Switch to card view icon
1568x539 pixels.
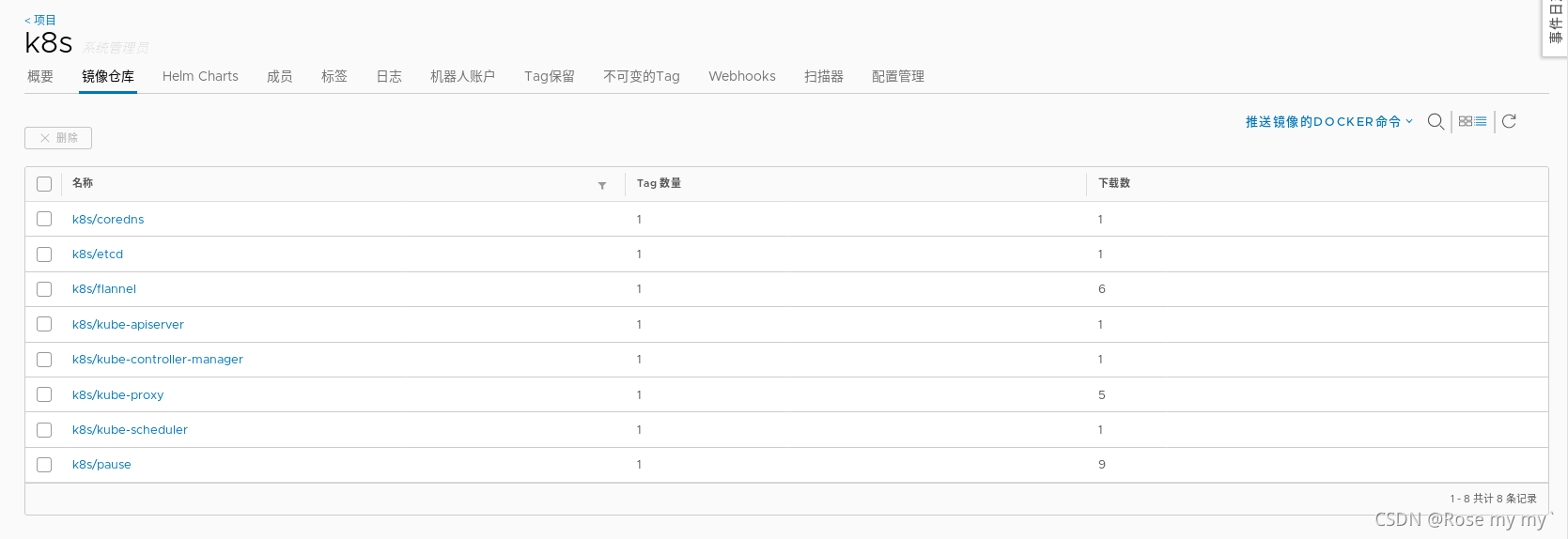[1466, 121]
